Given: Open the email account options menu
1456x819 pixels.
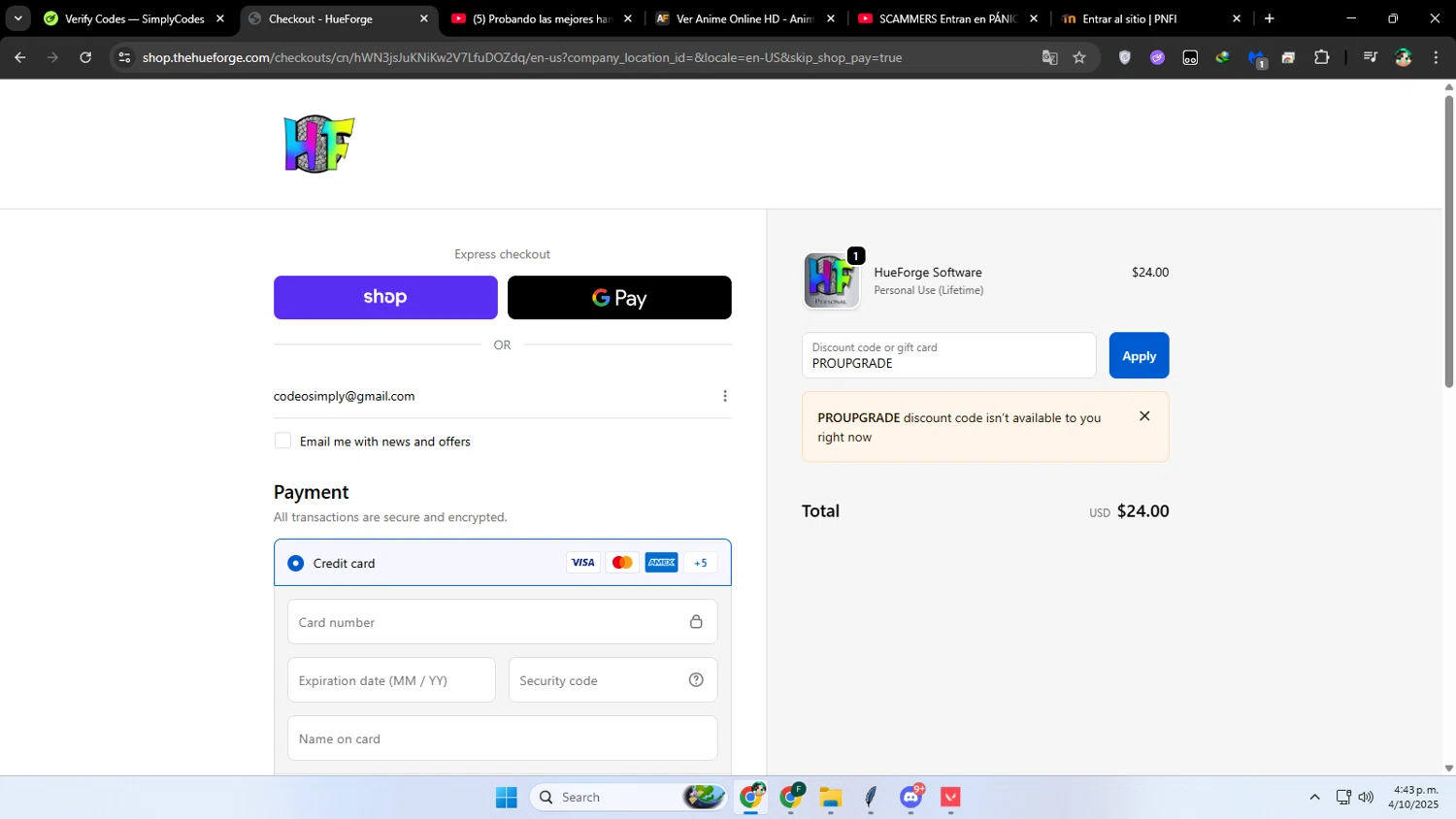Looking at the screenshot, I should tap(724, 396).
